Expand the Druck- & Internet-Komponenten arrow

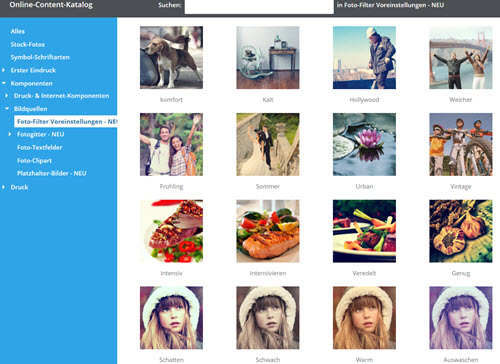point(7,96)
